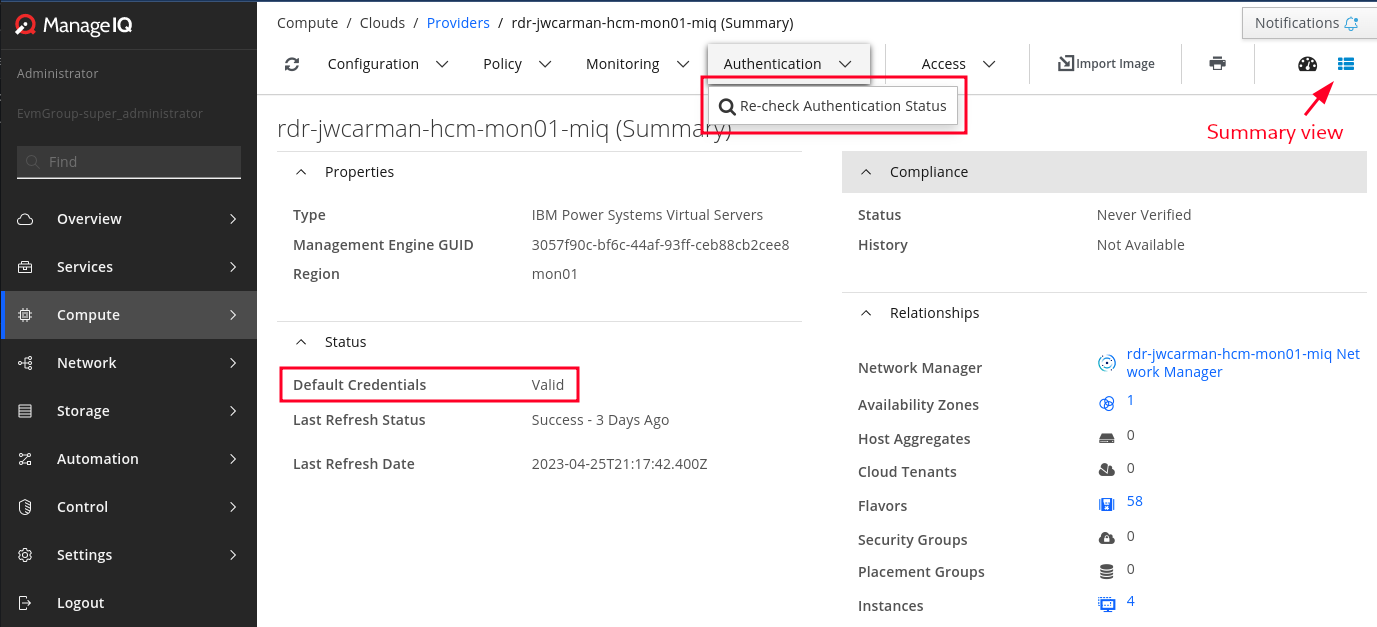Print the provider summary using the printer icon

[x=1217, y=63]
